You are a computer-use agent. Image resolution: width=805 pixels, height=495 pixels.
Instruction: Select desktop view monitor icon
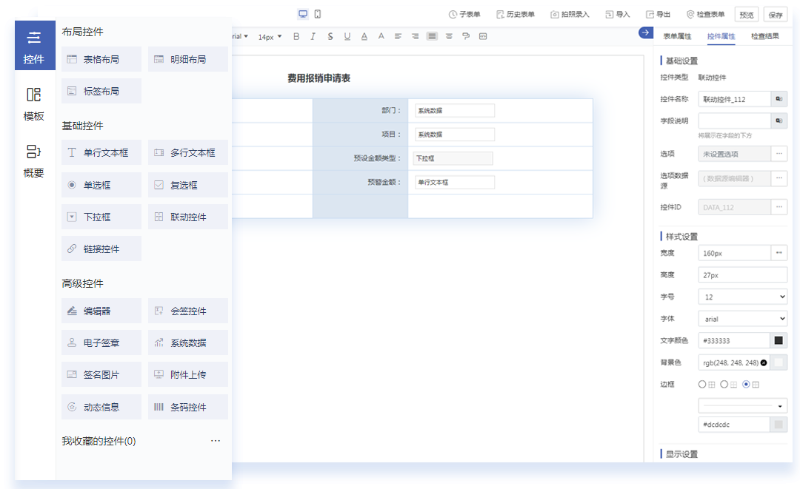click(x=303, y=14)
